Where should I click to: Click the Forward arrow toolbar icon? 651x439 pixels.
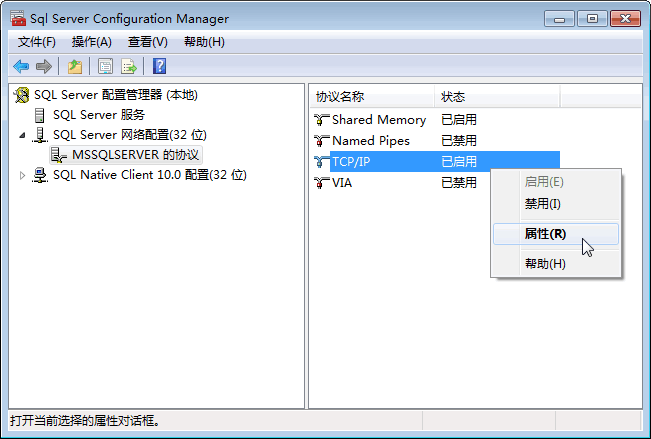[44, 66]
